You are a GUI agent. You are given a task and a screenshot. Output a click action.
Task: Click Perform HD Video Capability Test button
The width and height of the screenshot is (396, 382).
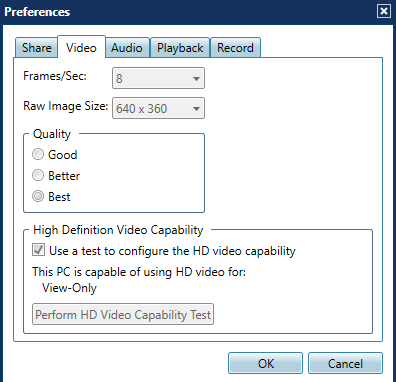123,314
